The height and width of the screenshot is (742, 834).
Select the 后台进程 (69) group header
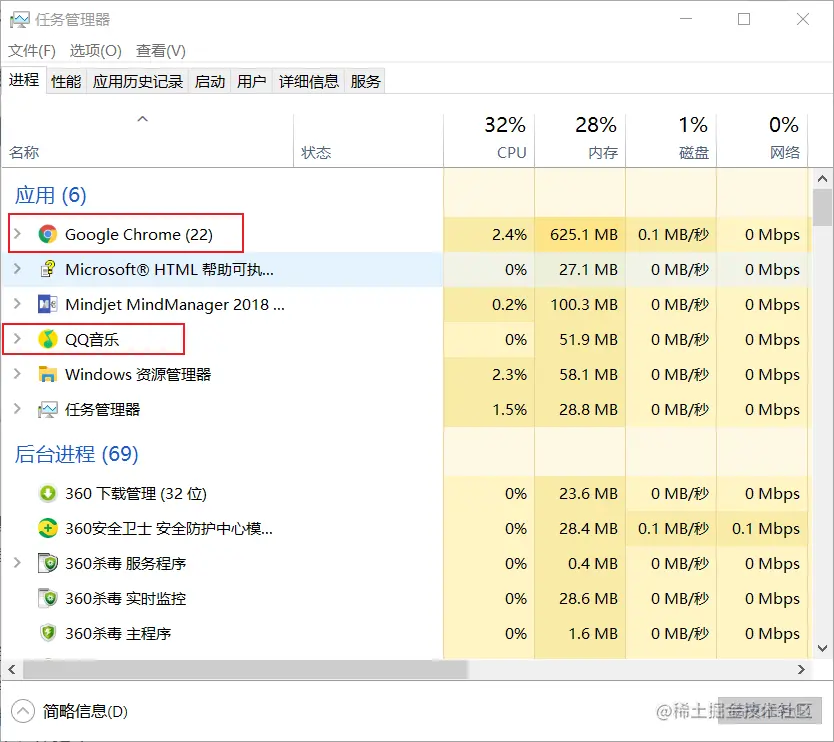click(x=77, y=454)
